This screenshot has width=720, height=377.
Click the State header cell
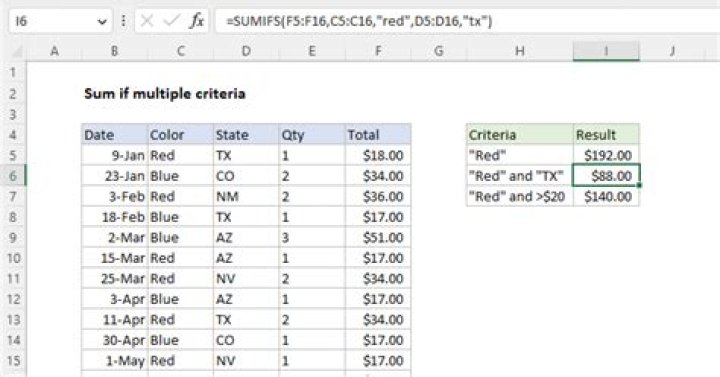click(246, 135)
